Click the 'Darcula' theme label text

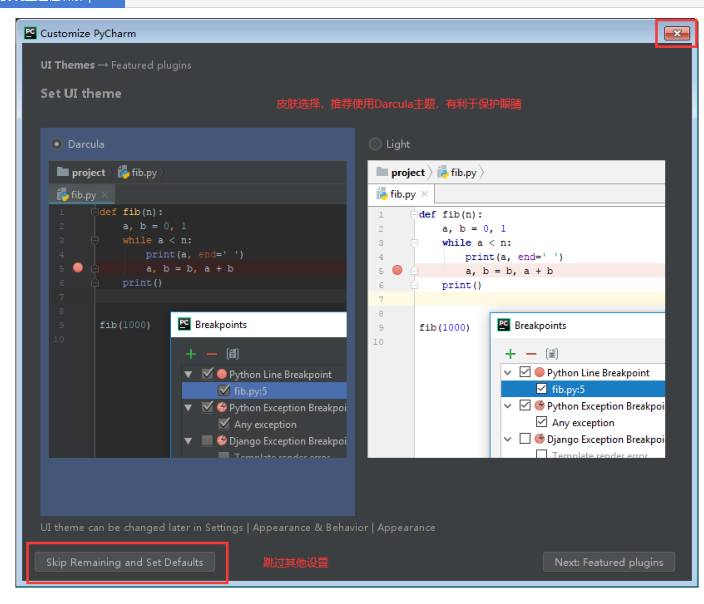[86, 144]
